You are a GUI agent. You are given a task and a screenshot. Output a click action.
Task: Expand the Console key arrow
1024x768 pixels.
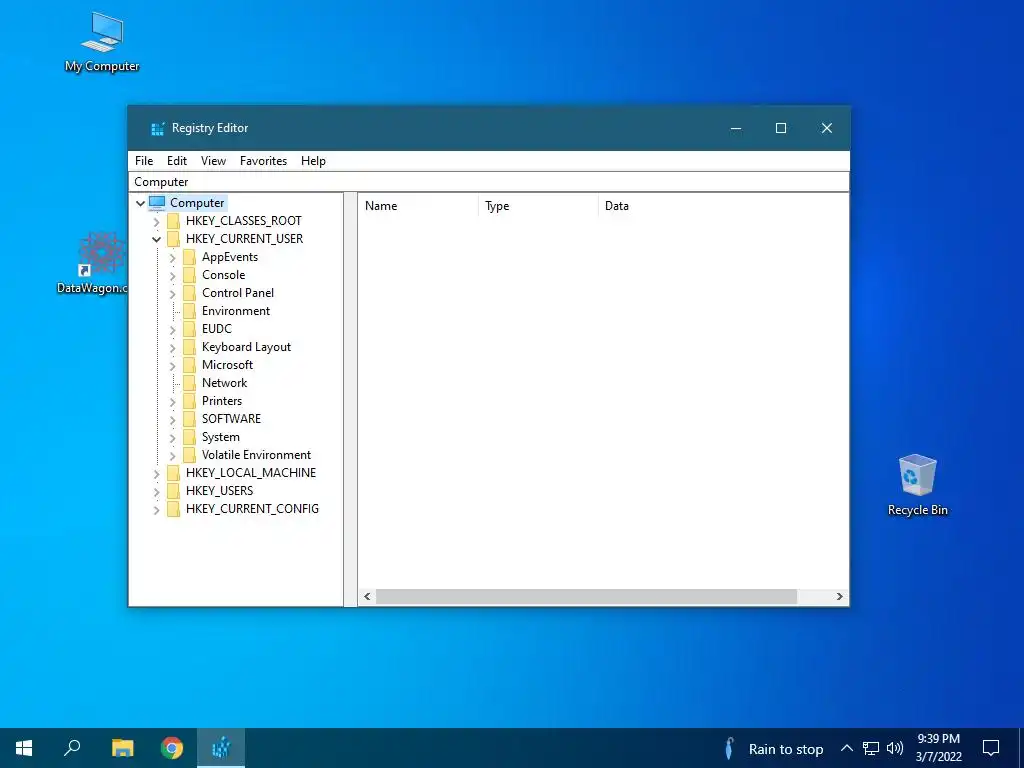click(x=172, y=276)
